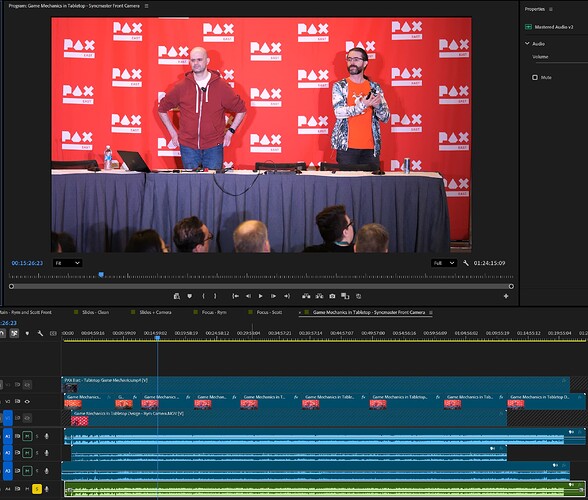
Task: Click the Lift button in monitor transport
Action: (x=306, y=296)
